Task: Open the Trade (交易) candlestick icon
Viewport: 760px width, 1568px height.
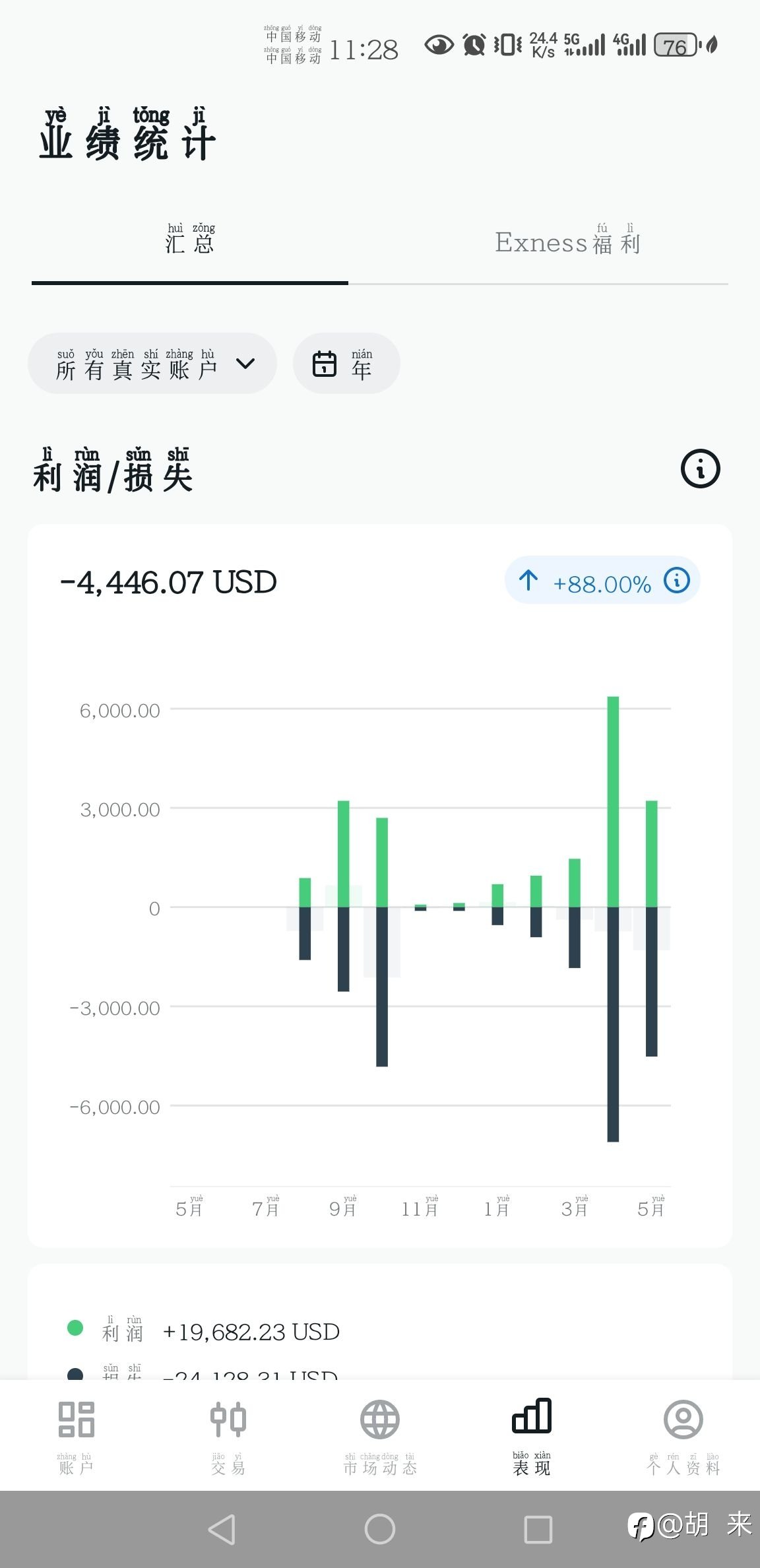Action: coord(228,1420)
